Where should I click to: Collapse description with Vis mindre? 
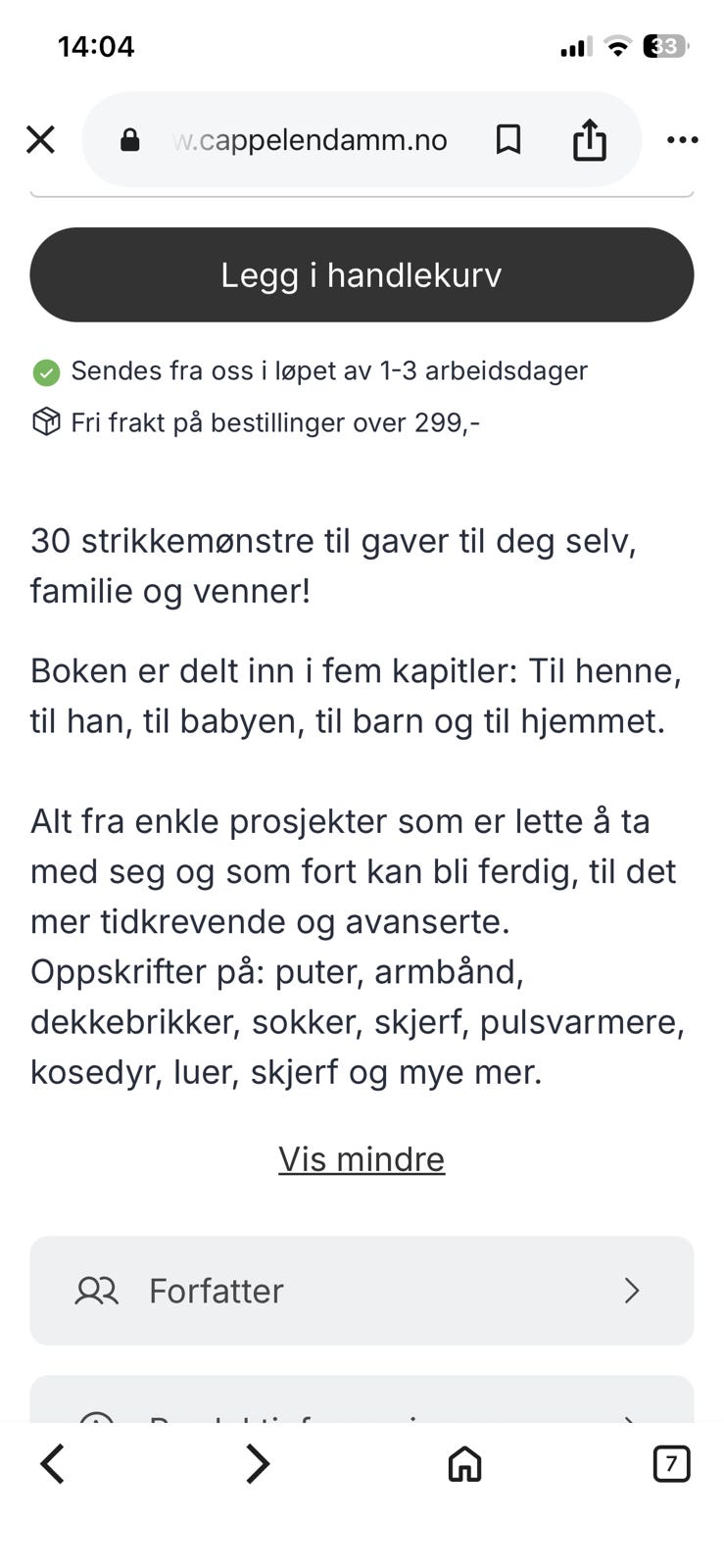[x=362, y=1159]
